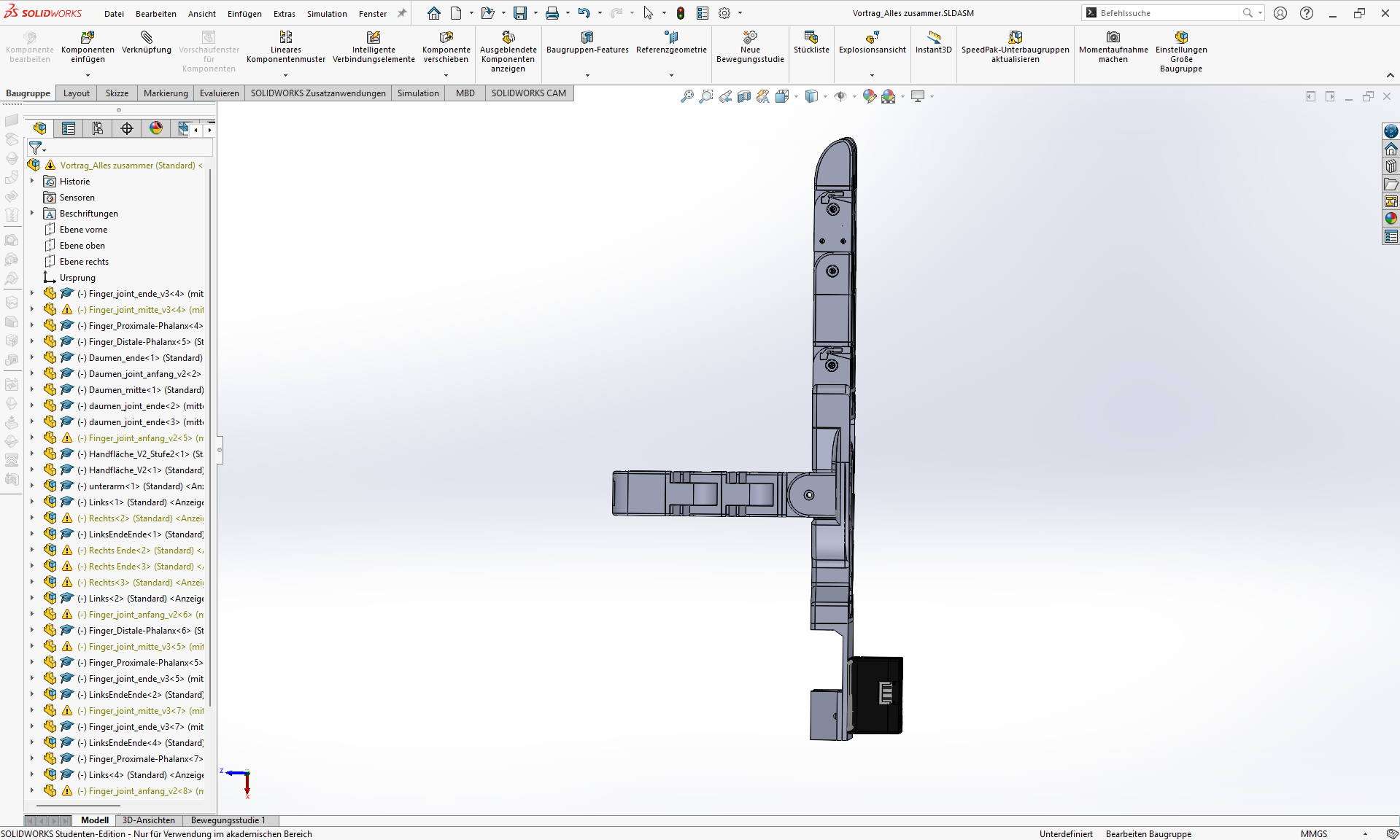
Task: Open the PropertyManager tab icon
Action: (69, 128)
